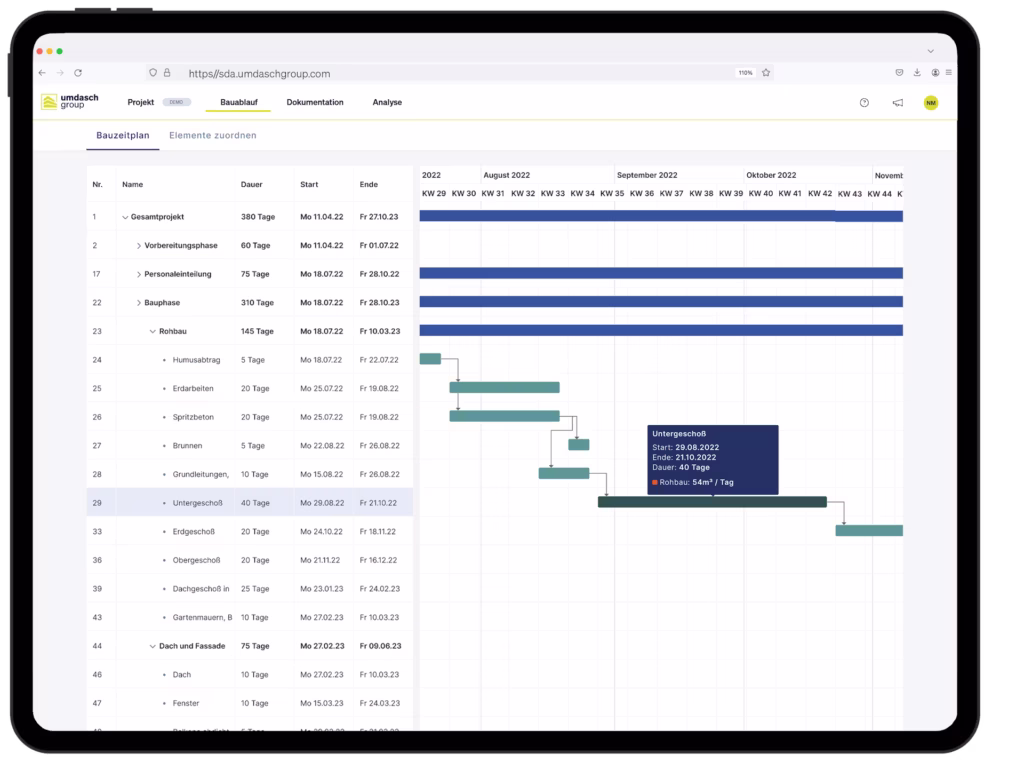
Task: Click the Grundleitungen Gantt bar
Action: (x=564, y=473)
